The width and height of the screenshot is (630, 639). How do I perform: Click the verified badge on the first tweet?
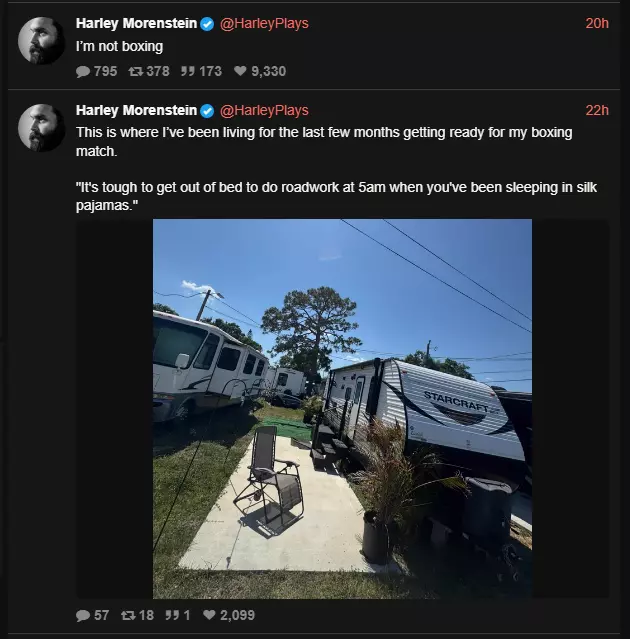(207, 24)
